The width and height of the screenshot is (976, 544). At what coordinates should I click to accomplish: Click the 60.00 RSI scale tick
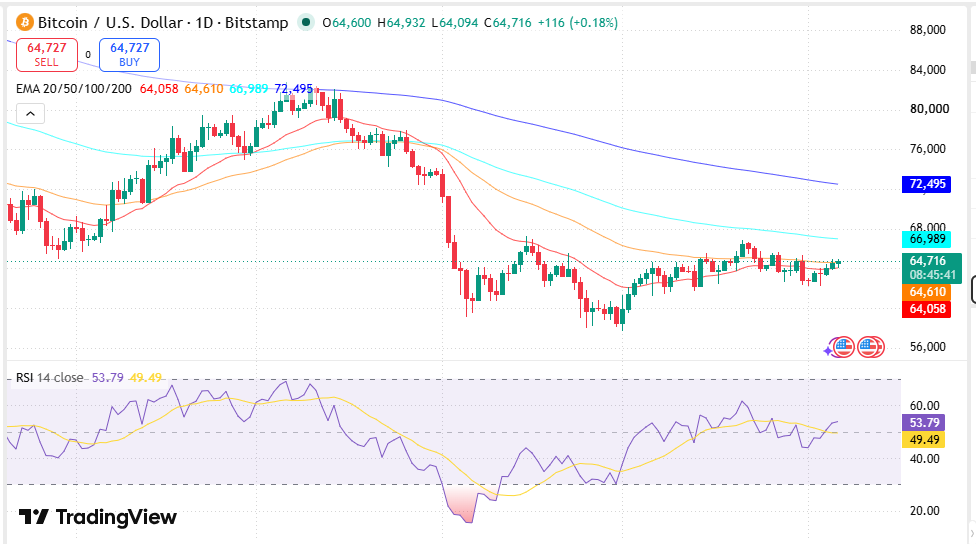[924, 406]
